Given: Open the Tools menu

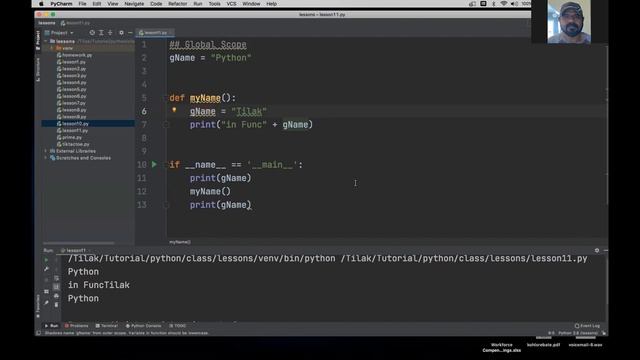Looking at the screenshot, I should click(x=214, y=4).
